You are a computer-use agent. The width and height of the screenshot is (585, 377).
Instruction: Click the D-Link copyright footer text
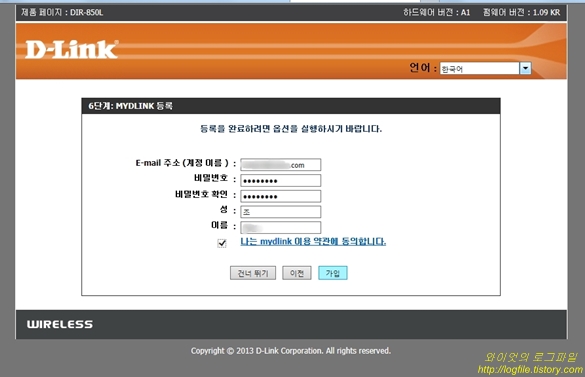click(291, 351)
